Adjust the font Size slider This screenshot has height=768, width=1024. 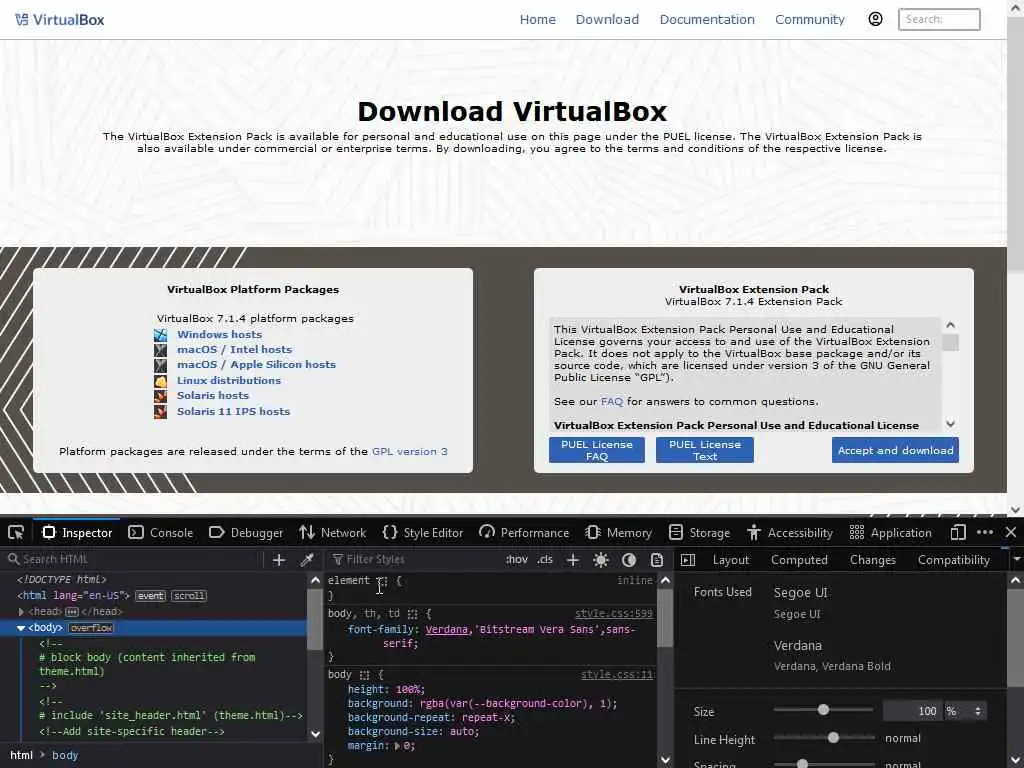(x=824, y=710)
